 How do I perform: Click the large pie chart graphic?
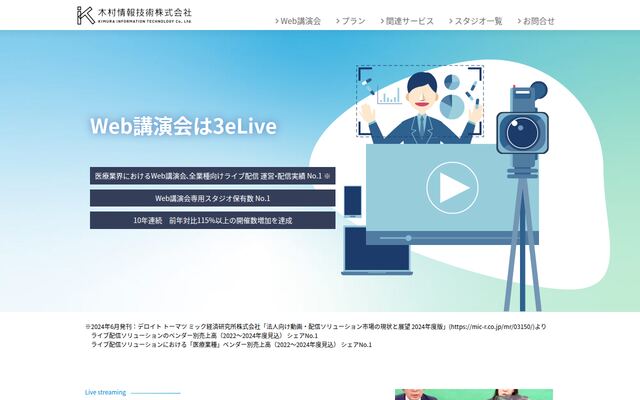(x=452, y=106)
